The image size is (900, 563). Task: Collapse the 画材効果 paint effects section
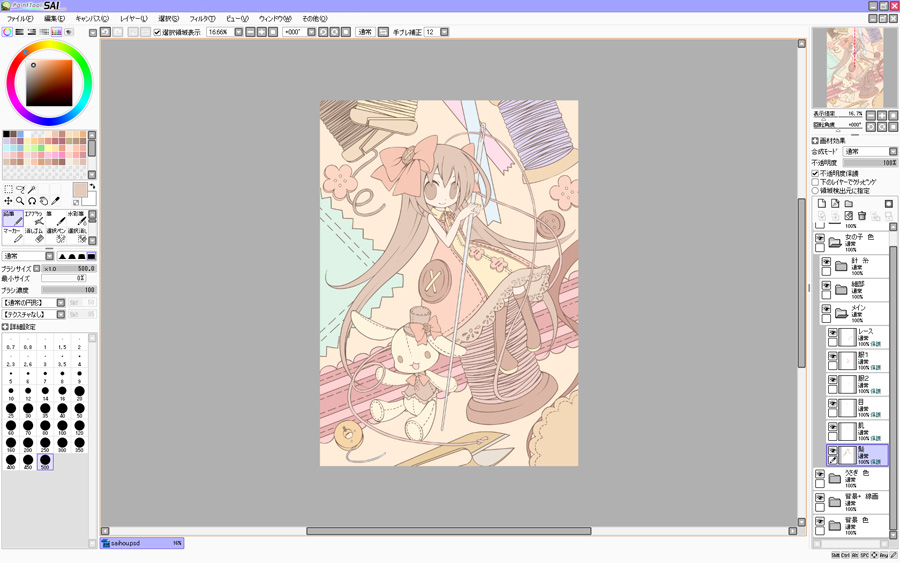pyautogui.click(x=815, y=141)
